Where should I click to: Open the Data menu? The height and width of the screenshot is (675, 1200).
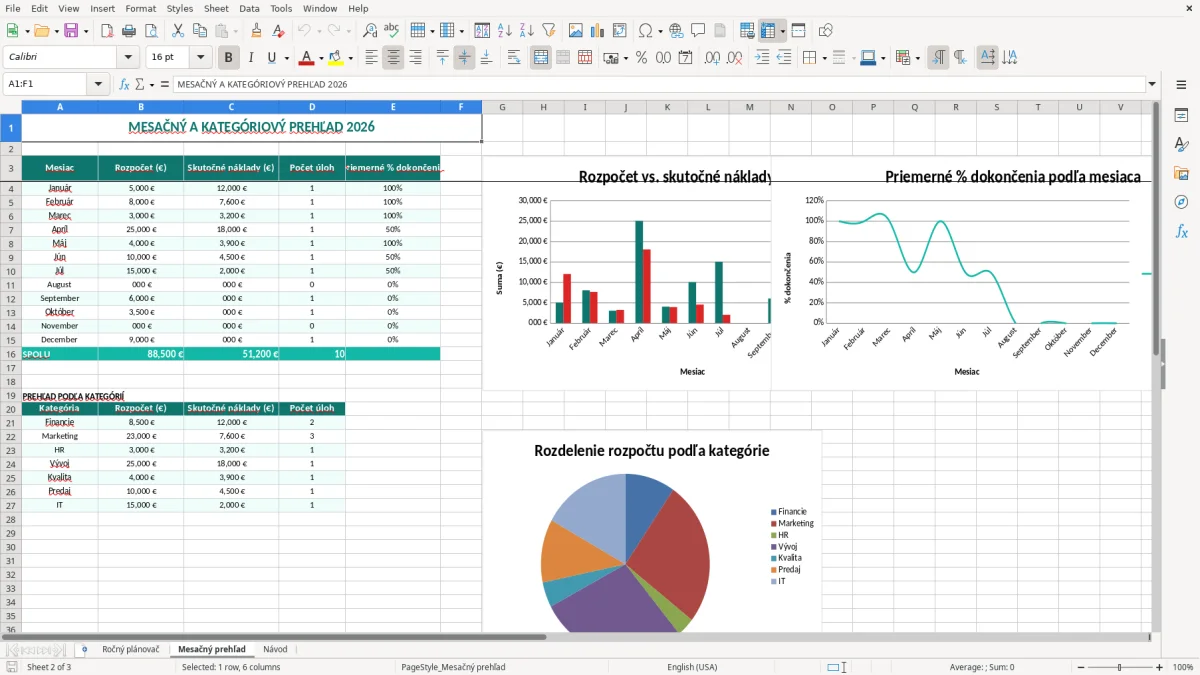click(x=249, y=8)
